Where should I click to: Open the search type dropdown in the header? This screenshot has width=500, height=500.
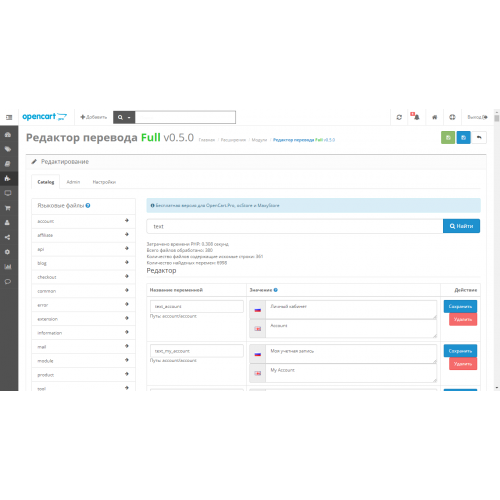click(x=124, y=117)
